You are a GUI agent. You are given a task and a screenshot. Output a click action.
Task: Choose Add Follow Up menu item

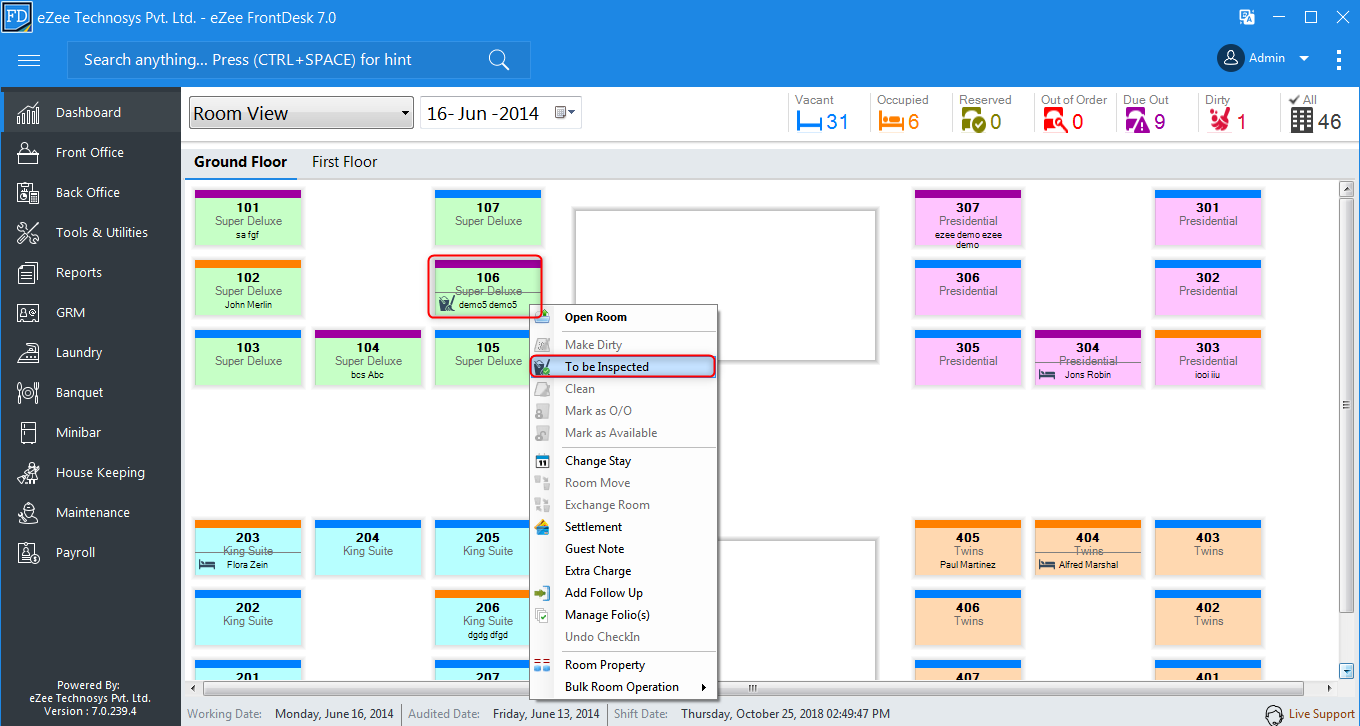[623, 593]
